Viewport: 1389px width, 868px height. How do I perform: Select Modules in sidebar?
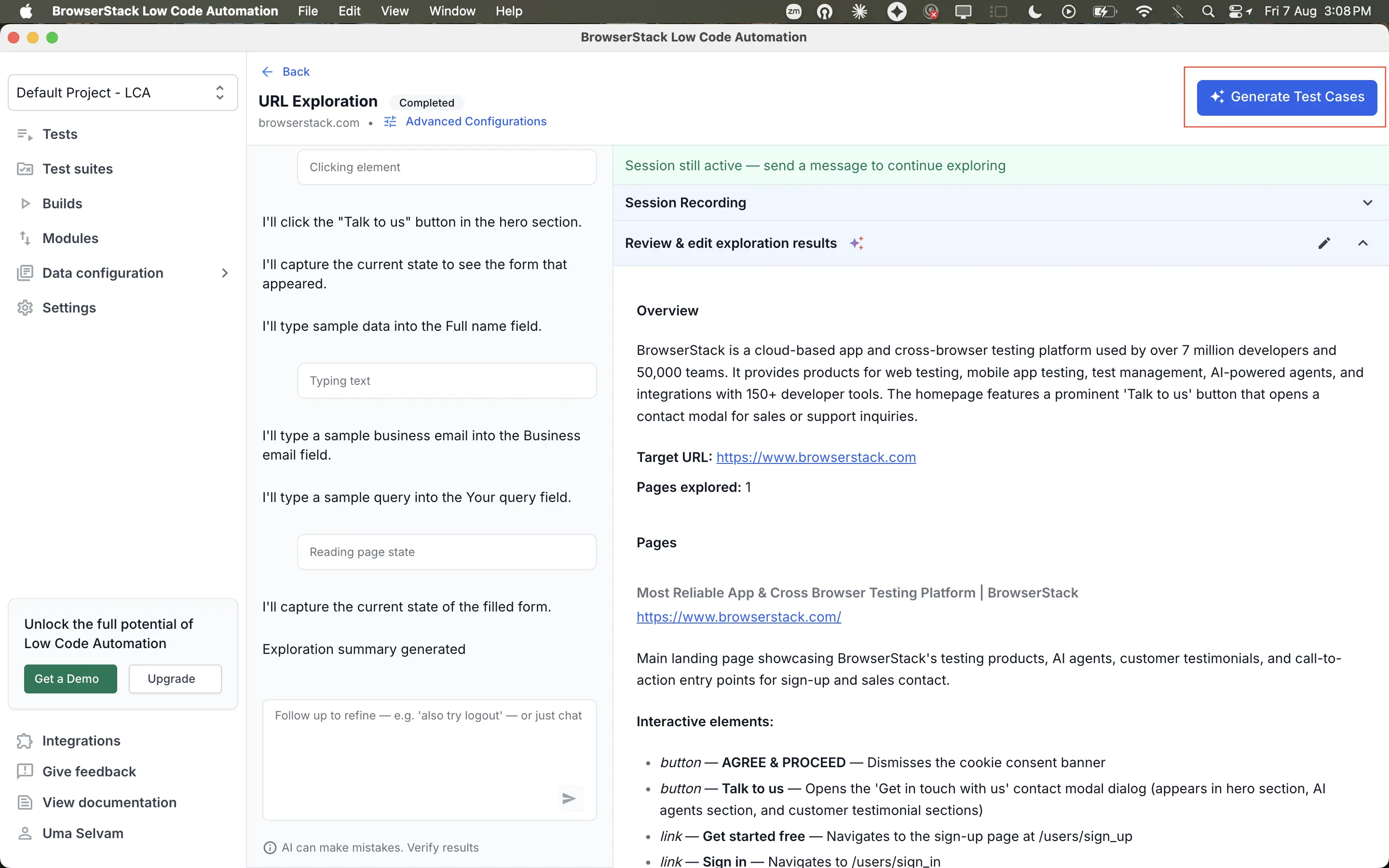pos(70,238)
